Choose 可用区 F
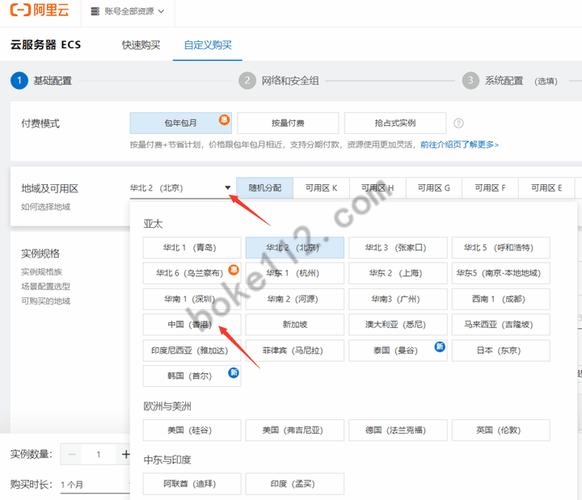 tap(490, 188)
